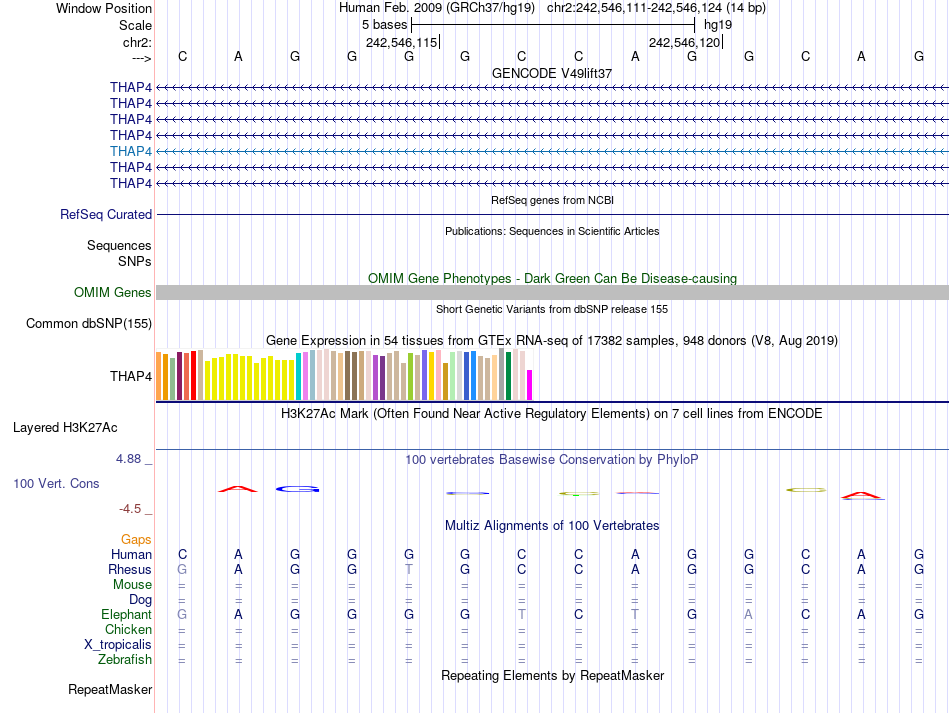Select the cyan bar in GTEx chart
950x713 pixels.
[299, 376]
